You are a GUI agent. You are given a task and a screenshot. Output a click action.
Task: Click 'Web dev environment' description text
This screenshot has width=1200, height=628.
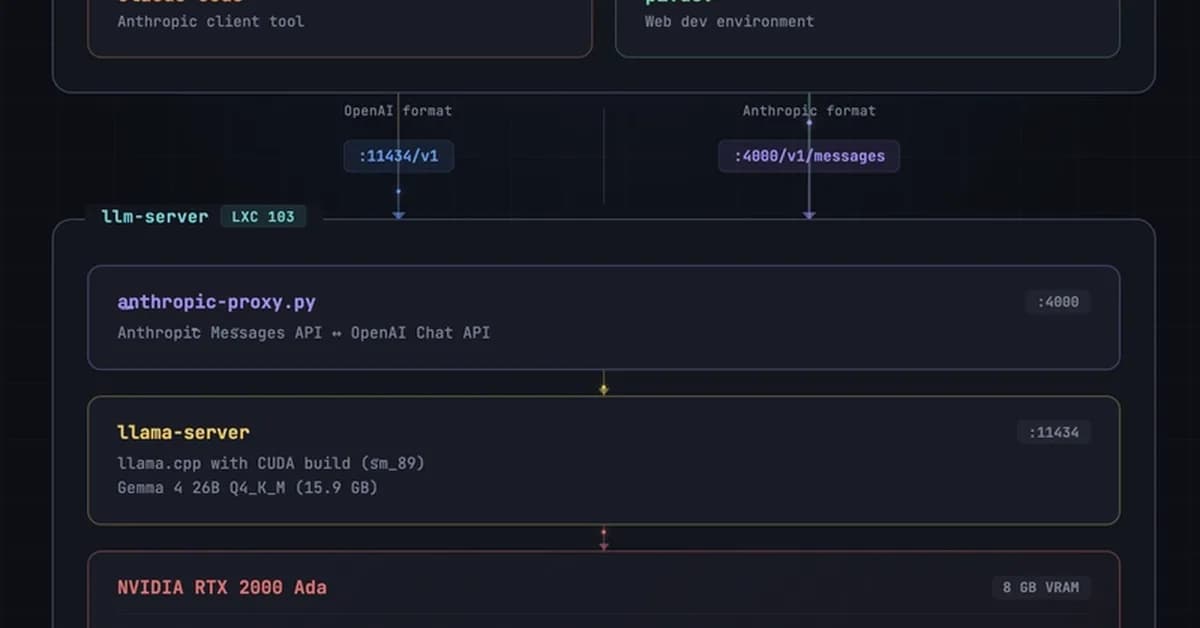(729, 21)
